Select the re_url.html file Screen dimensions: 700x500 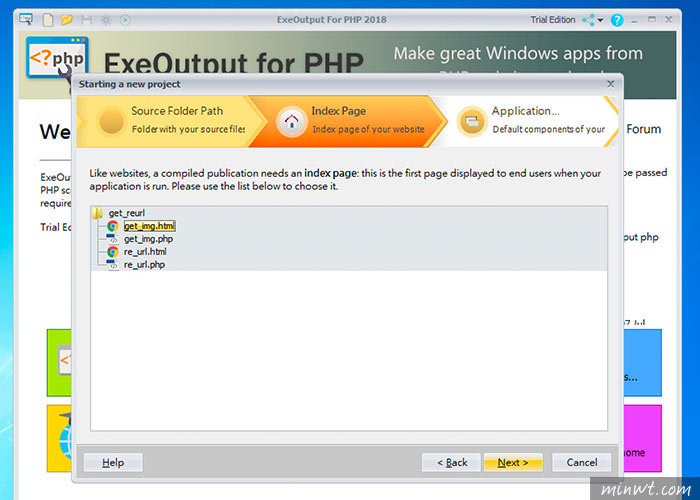click(x=145, y=252)
